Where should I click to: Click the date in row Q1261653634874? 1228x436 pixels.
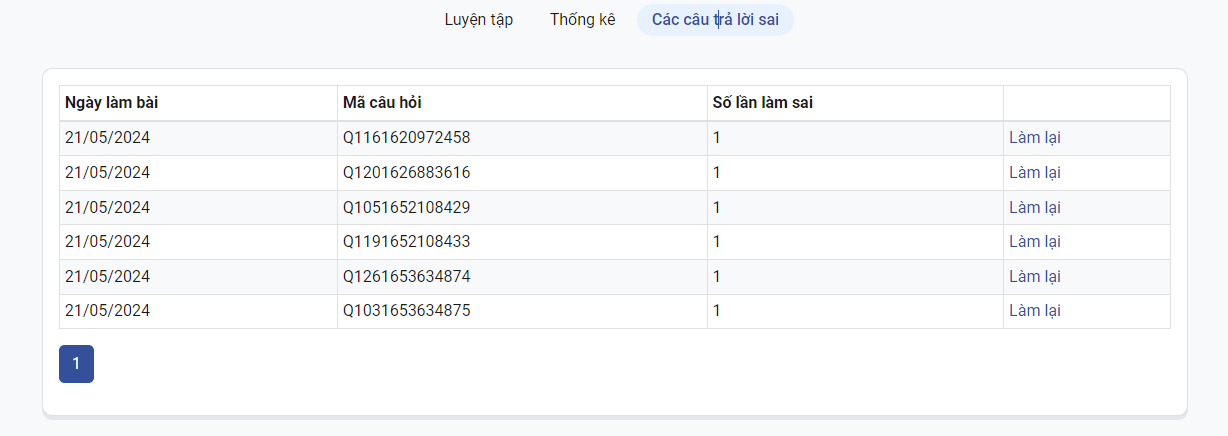[x=107, y=277]
